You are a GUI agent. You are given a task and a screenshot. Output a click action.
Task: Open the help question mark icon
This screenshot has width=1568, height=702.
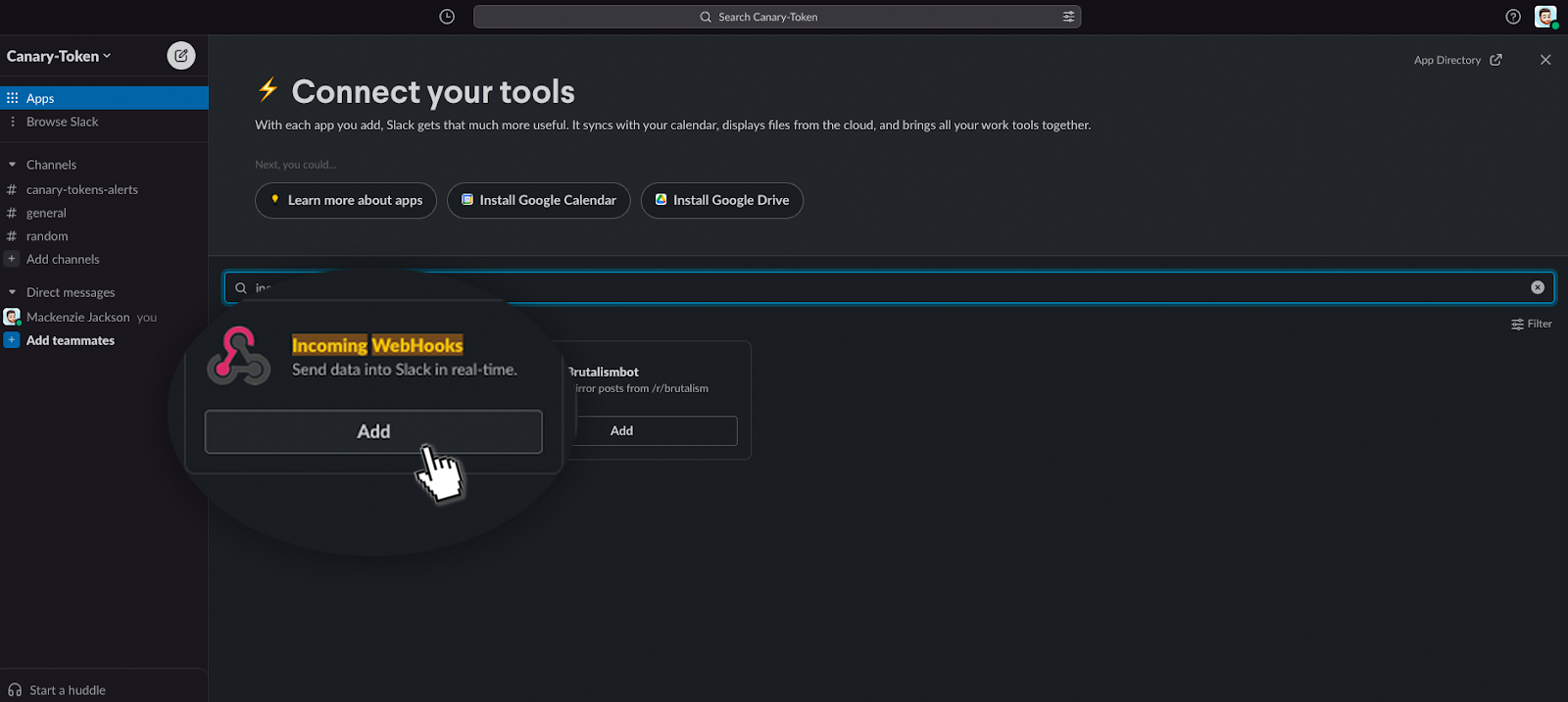[1513, 17]
